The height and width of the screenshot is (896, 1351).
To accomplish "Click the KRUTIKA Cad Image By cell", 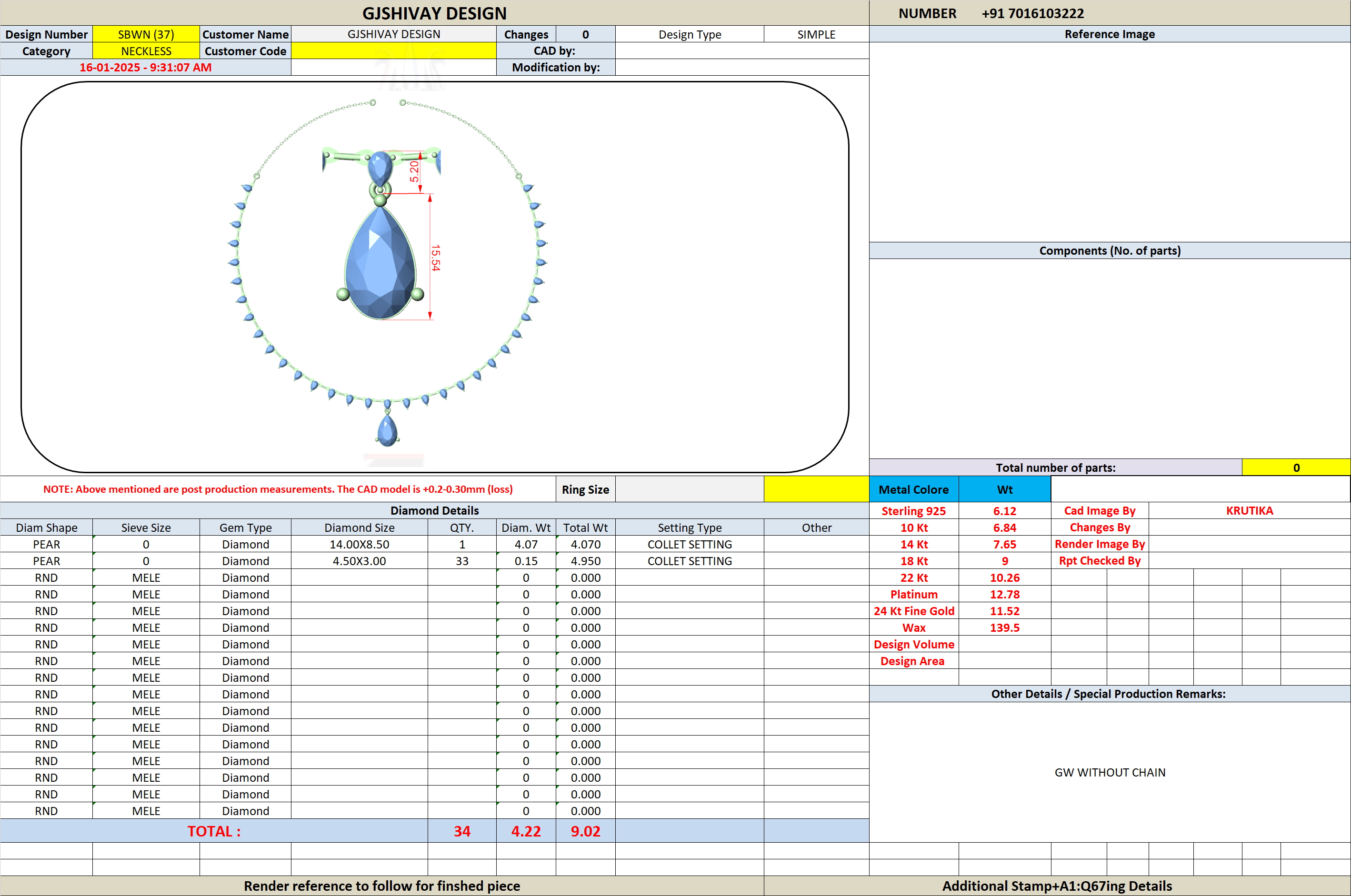I will click(x=1249, y=510).
